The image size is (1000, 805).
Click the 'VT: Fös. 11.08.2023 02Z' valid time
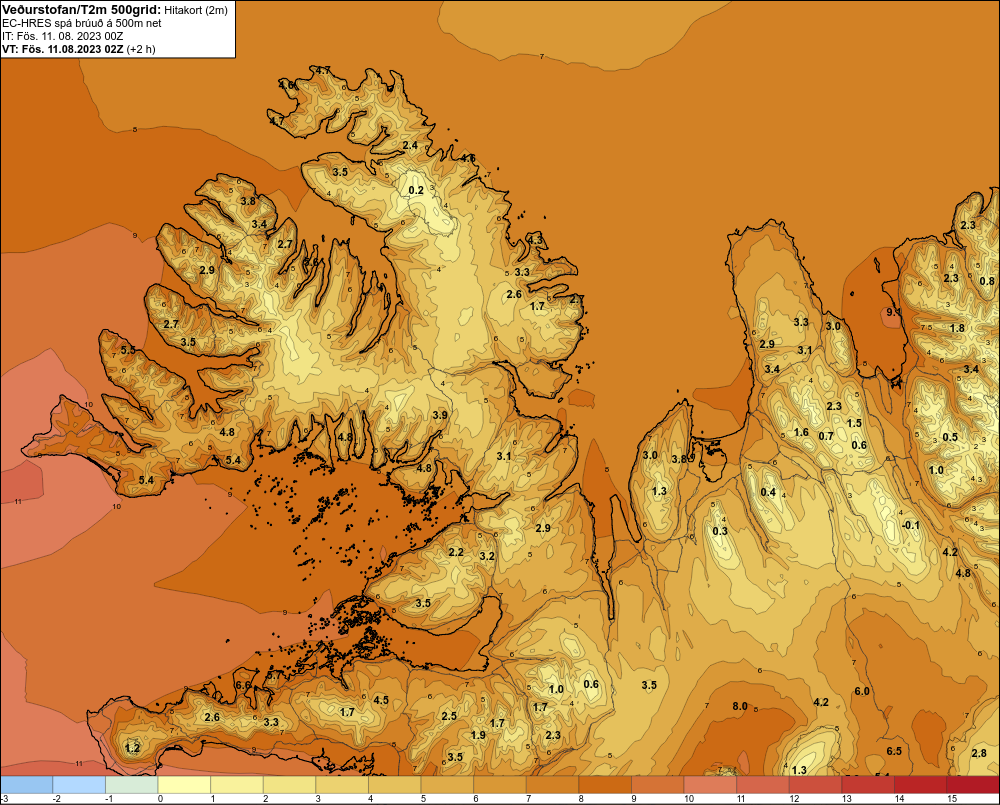pyautogui.click(x=62, y=49)
